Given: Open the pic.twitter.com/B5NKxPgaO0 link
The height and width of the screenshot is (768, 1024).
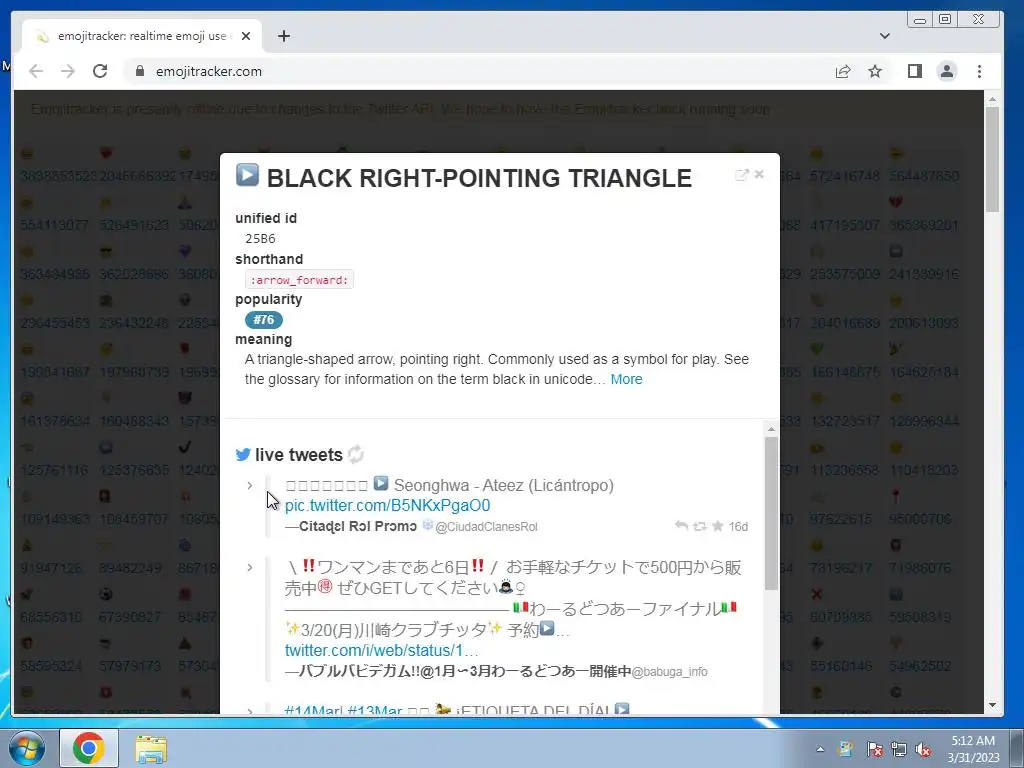Looking at the screenshot, I should 387,505.
